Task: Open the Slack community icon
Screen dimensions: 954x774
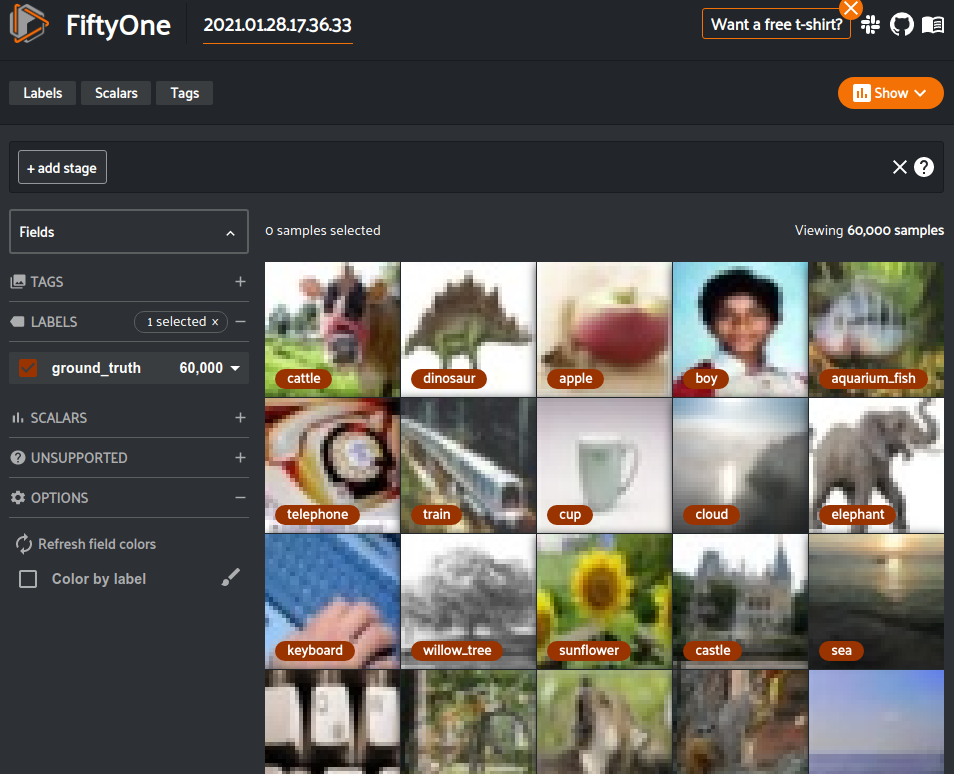Action: 871,24
